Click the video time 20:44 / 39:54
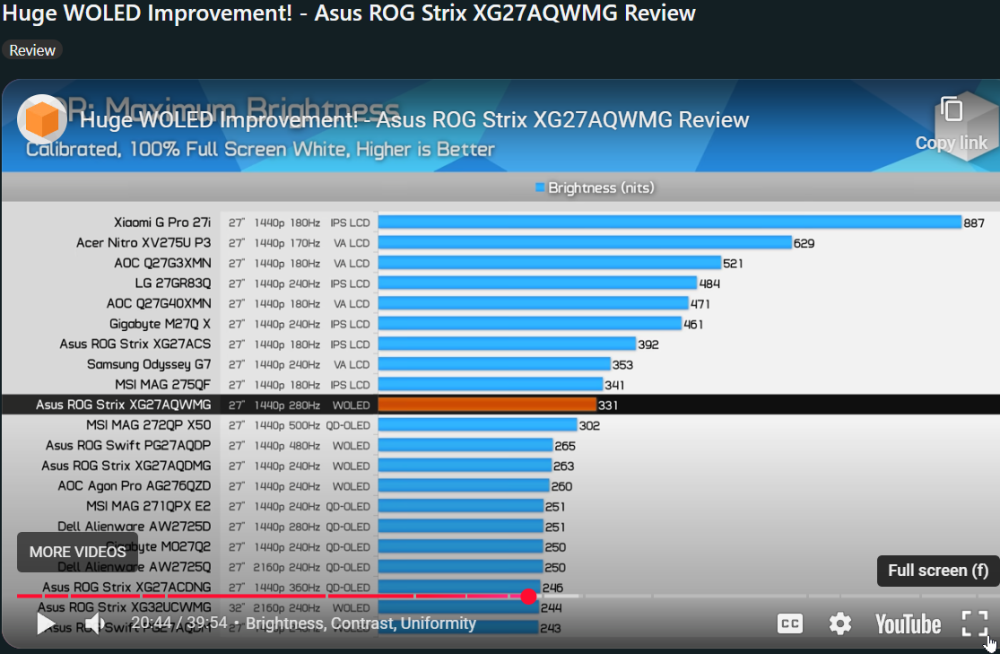The width and height of the screenshot is (1000, 654). 179,623
